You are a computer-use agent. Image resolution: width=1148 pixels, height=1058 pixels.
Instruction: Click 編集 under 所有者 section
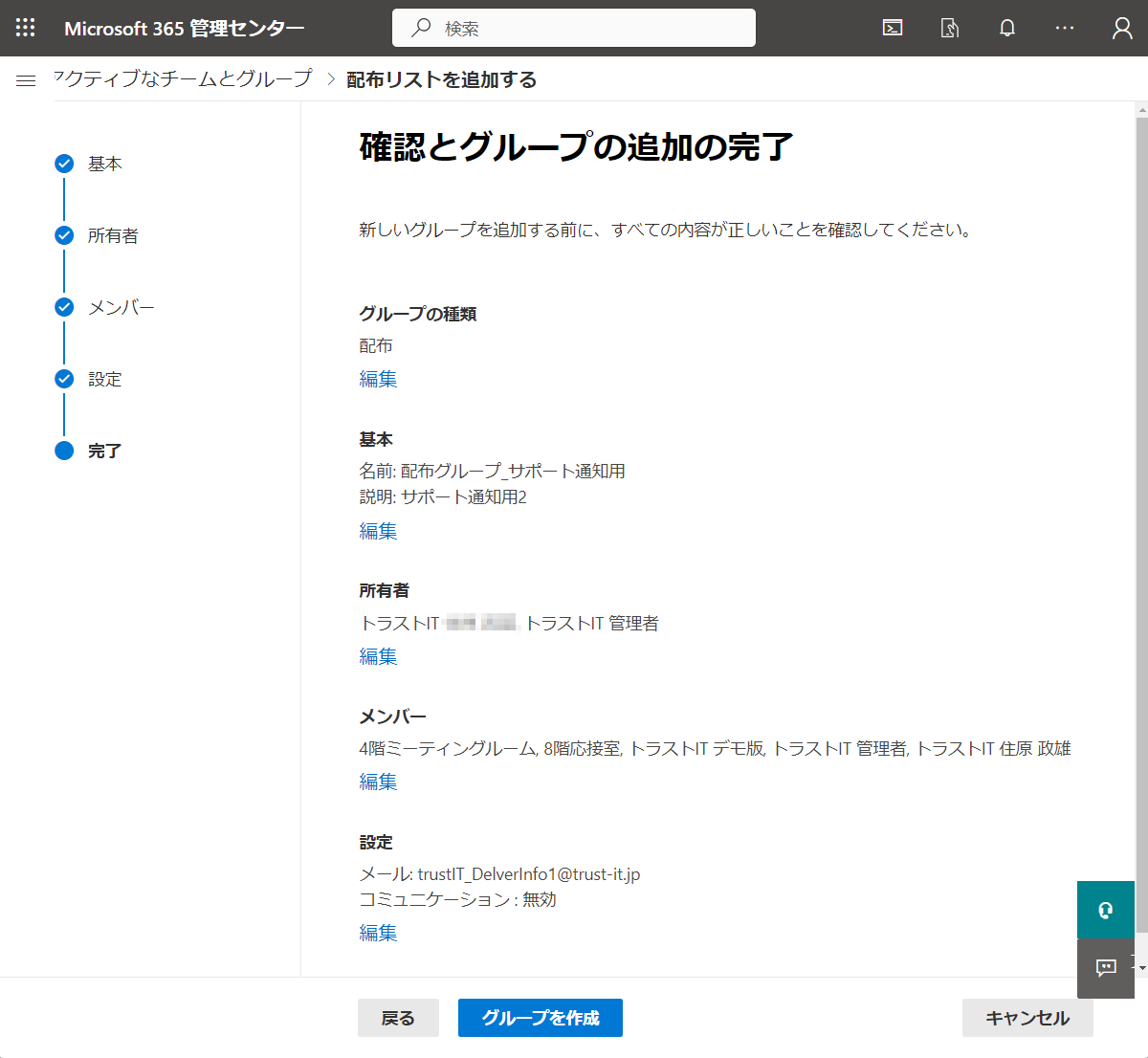click(x=378, y=656)
